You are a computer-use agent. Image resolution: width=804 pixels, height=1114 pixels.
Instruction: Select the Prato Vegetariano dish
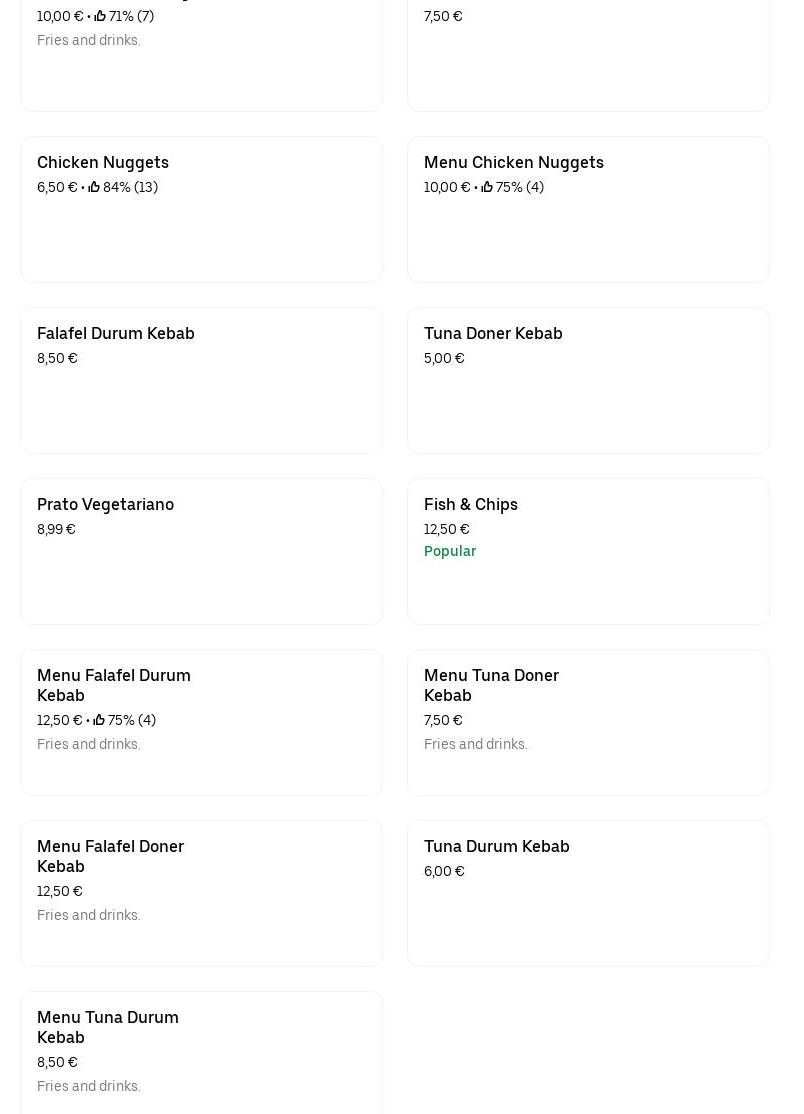coord(201,551)
